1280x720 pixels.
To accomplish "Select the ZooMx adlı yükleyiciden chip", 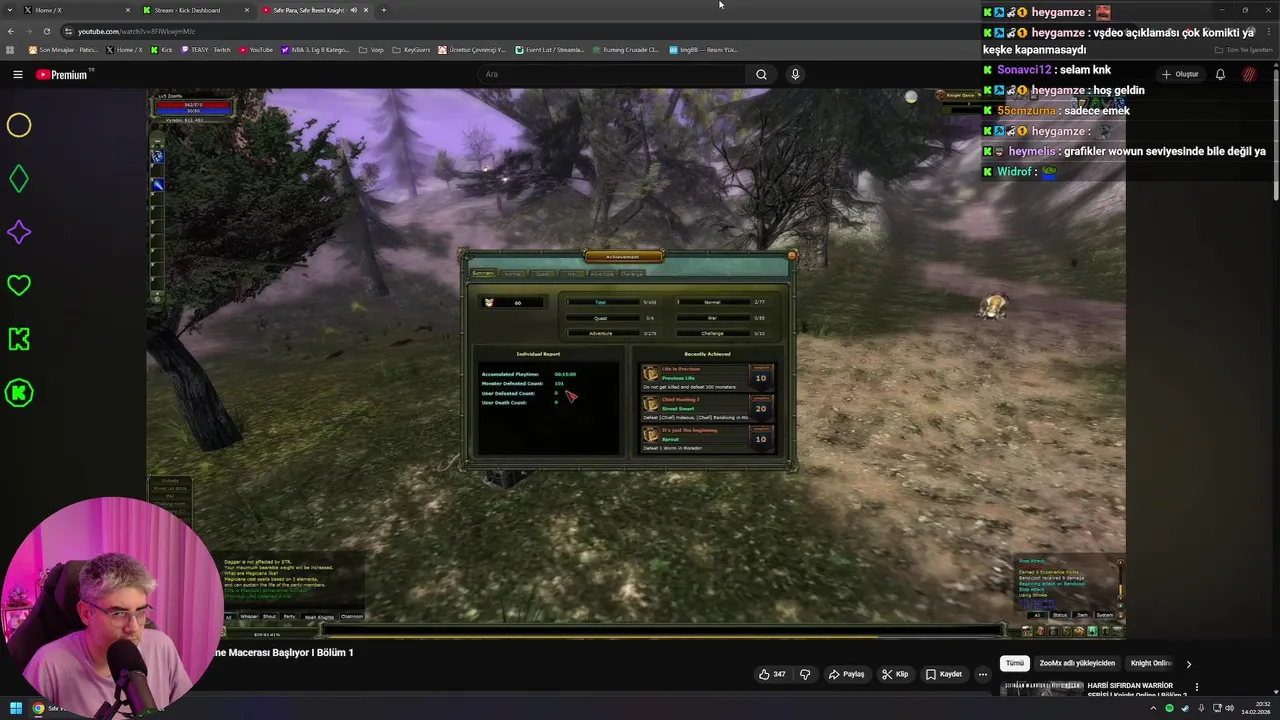I will click(x=1077, y=663).
